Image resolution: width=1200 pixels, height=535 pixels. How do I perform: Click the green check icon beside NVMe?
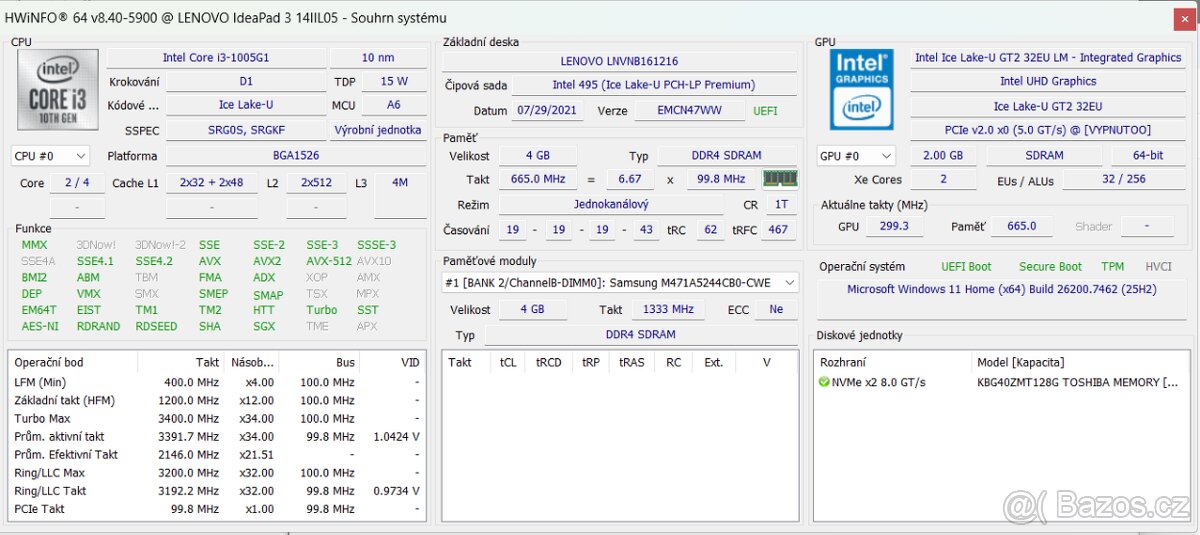click(x=824, y=382)
